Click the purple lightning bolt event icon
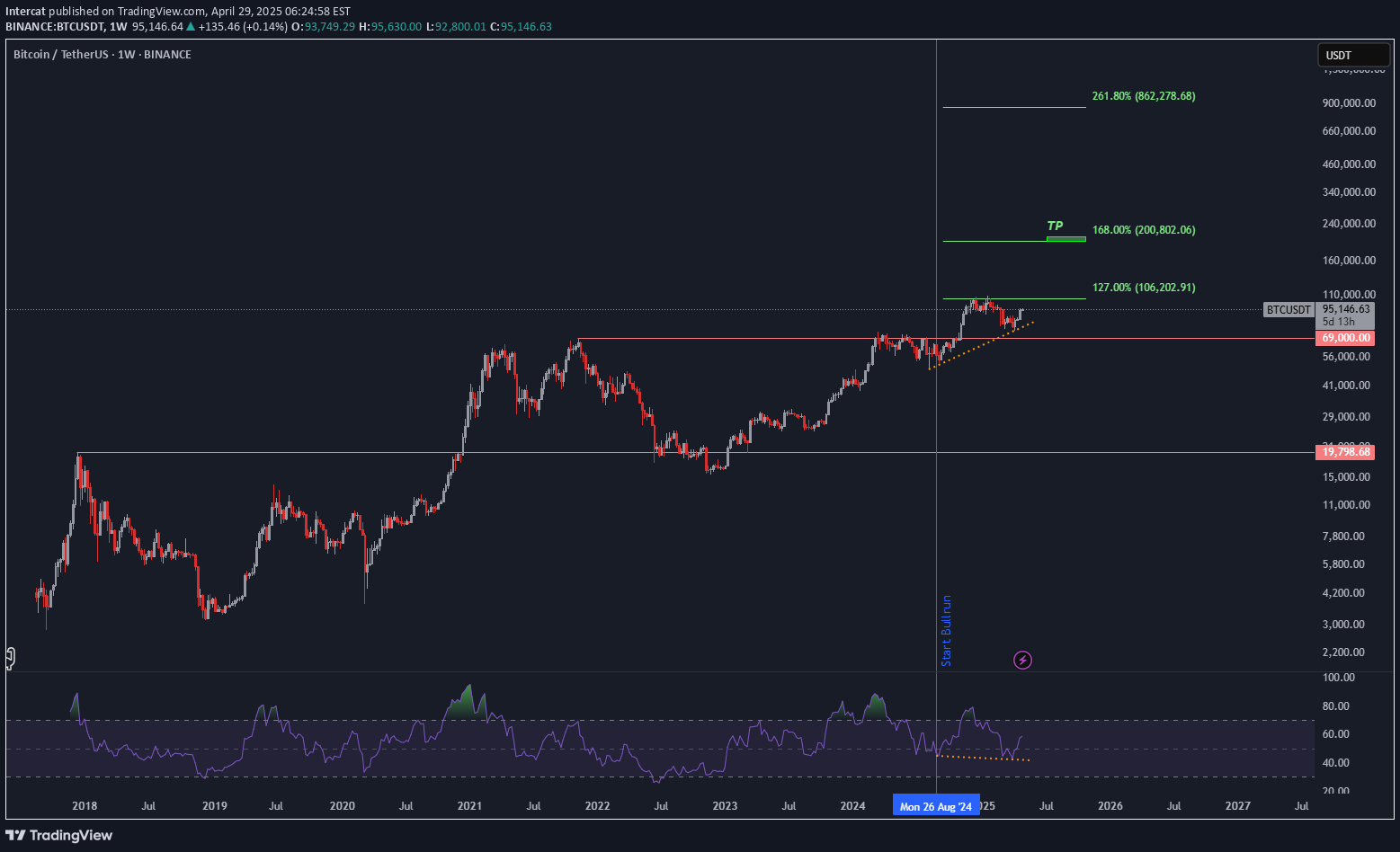The image size is (1400, 852). [x=1022, y=661]
